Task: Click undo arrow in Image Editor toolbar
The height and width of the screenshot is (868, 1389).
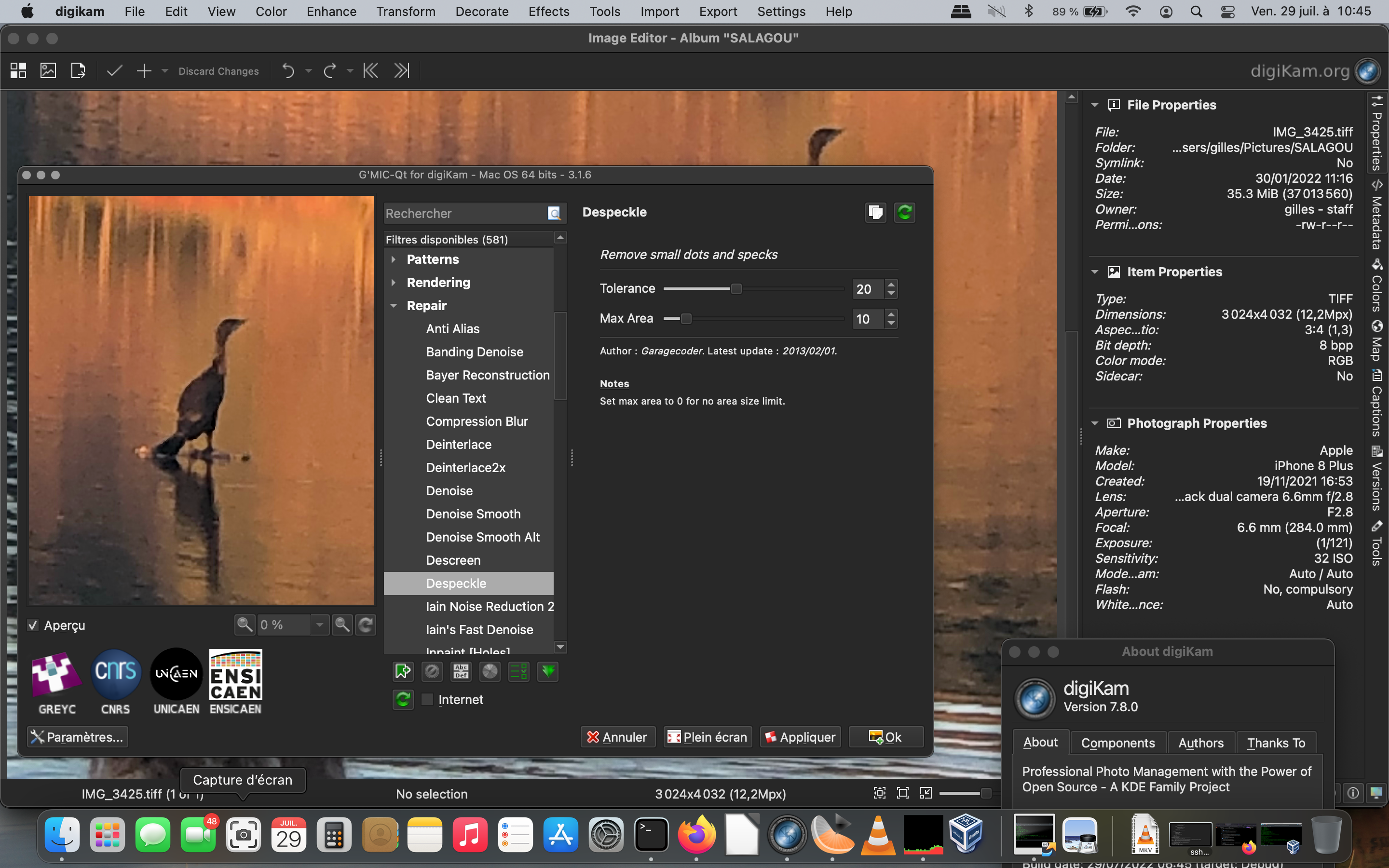Action: pos(288,71)
